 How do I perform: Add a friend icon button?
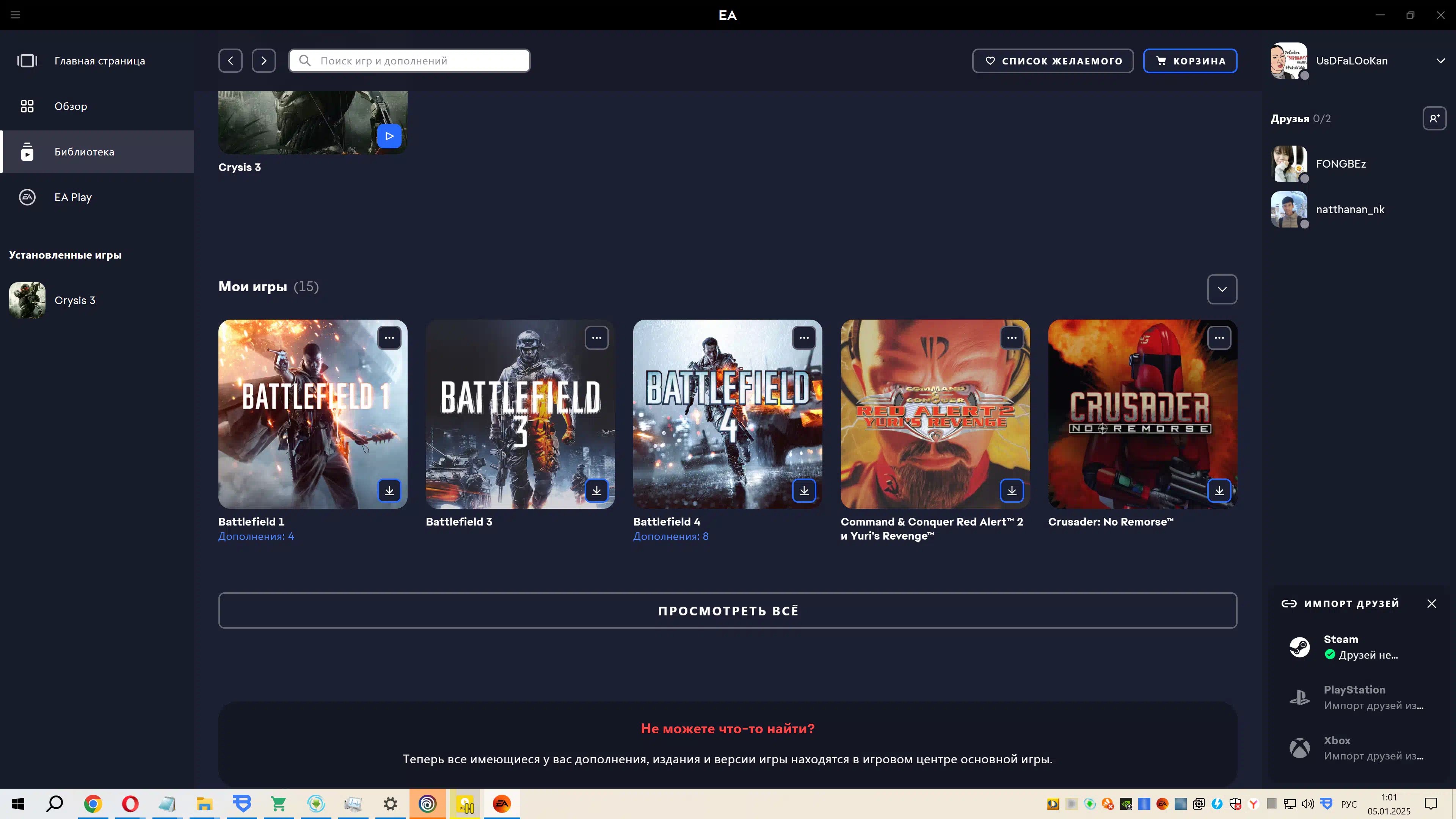[1434, 118]
